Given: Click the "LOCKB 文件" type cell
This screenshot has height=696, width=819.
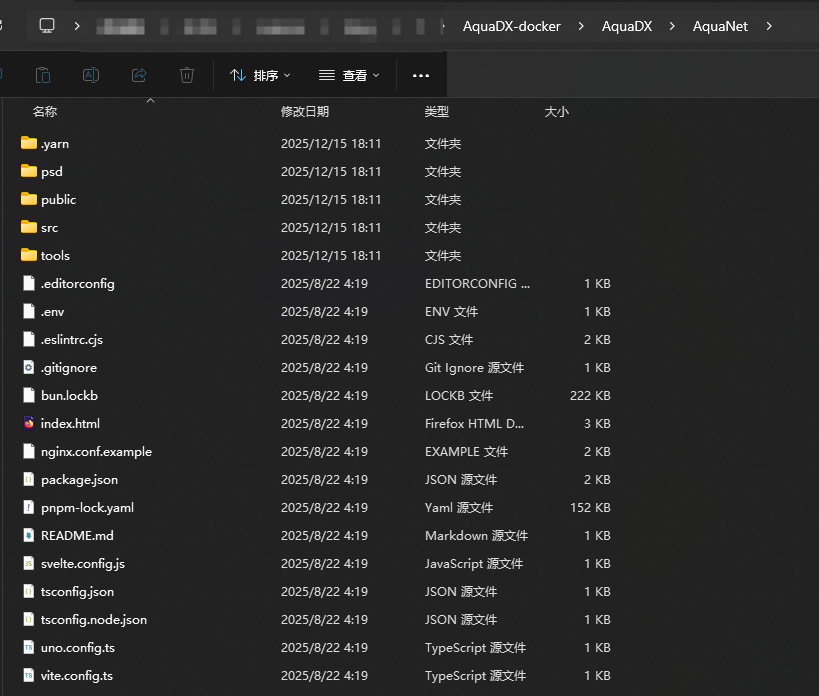Looking at the screenshot, I should point(459,396).
